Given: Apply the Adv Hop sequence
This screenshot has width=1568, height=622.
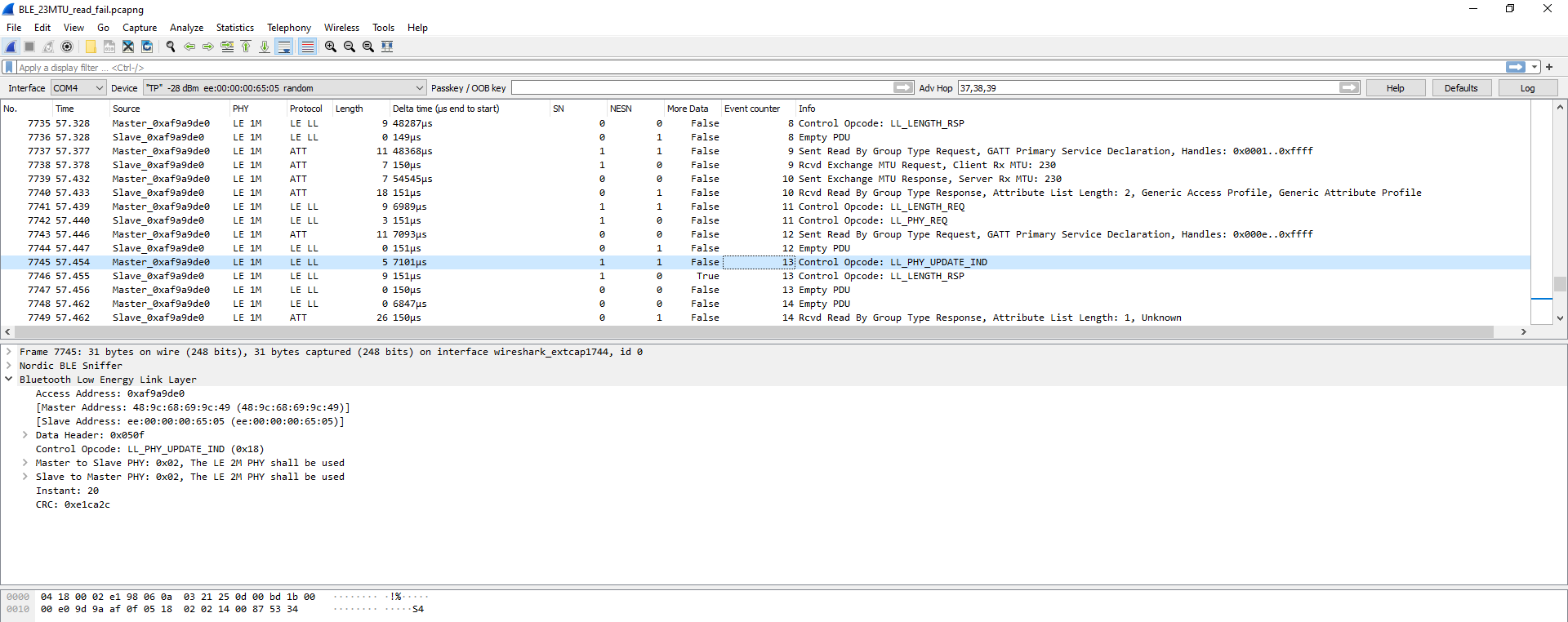Looking at the screenshot, I should (1349, 88).
